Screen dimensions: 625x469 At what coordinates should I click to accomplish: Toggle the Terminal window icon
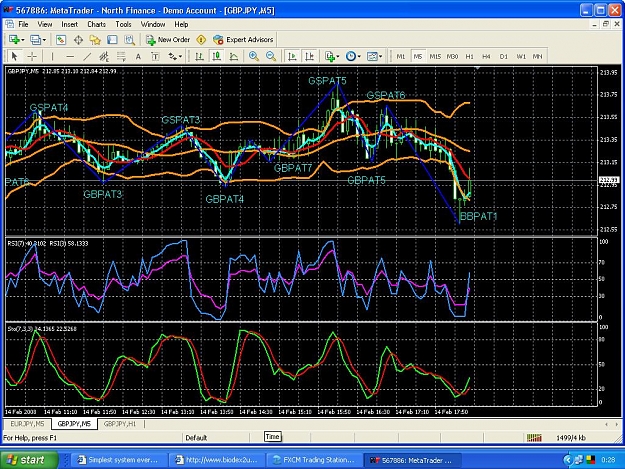[x=112, y=39]
